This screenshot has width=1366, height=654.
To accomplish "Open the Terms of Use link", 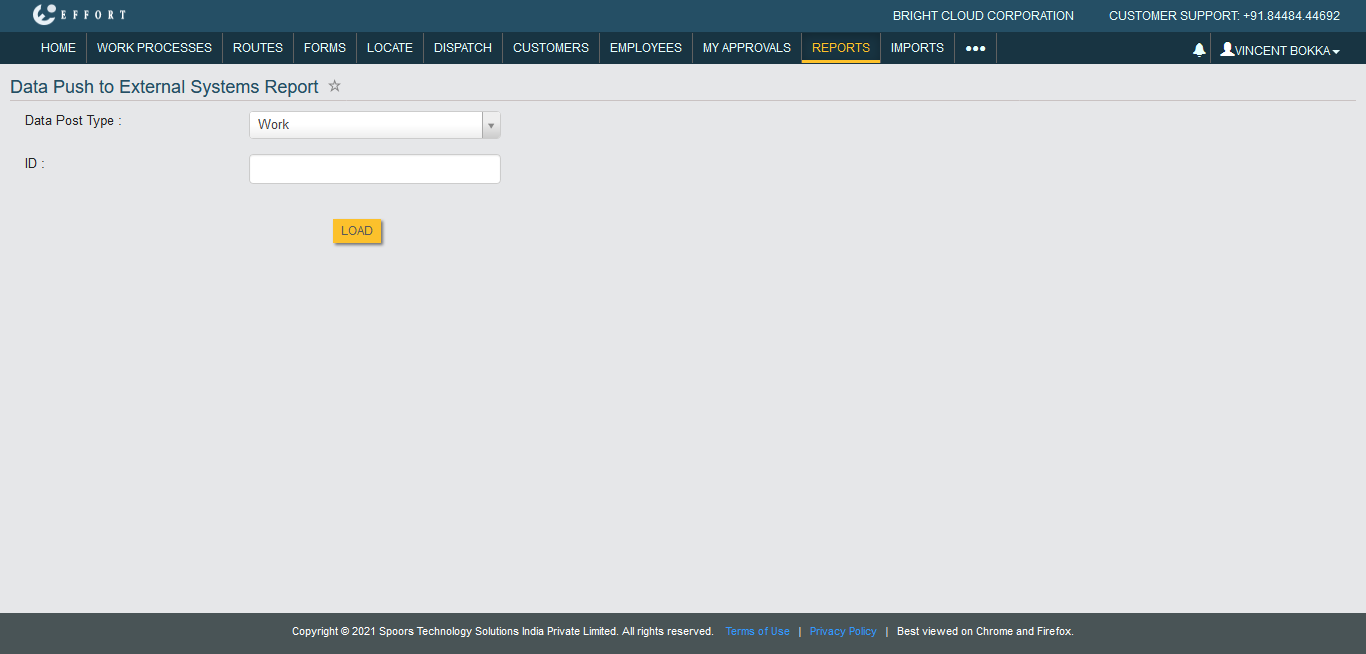I will click(x=757, y=632).
